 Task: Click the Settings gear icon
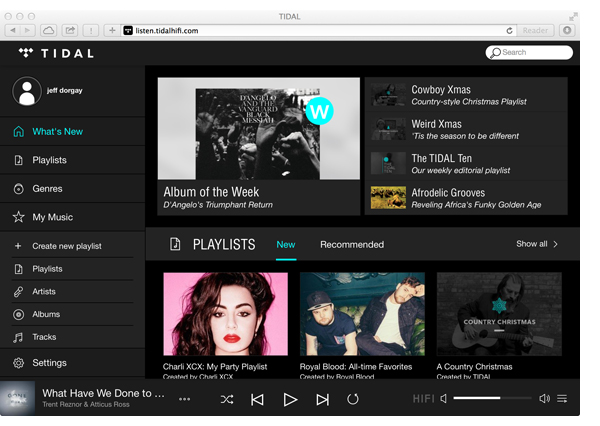pos(18,362)
